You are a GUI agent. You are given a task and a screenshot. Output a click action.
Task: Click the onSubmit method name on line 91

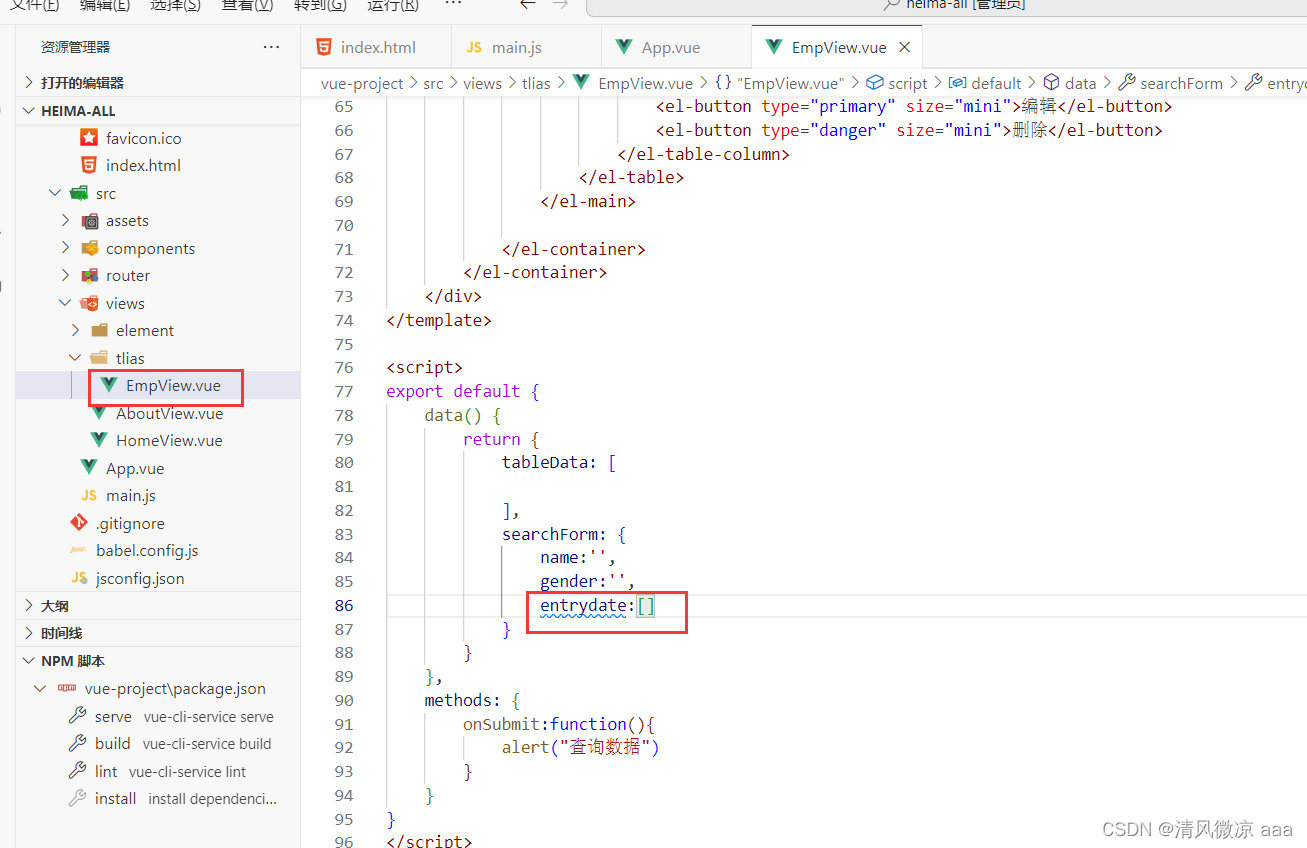pos(501,724)
